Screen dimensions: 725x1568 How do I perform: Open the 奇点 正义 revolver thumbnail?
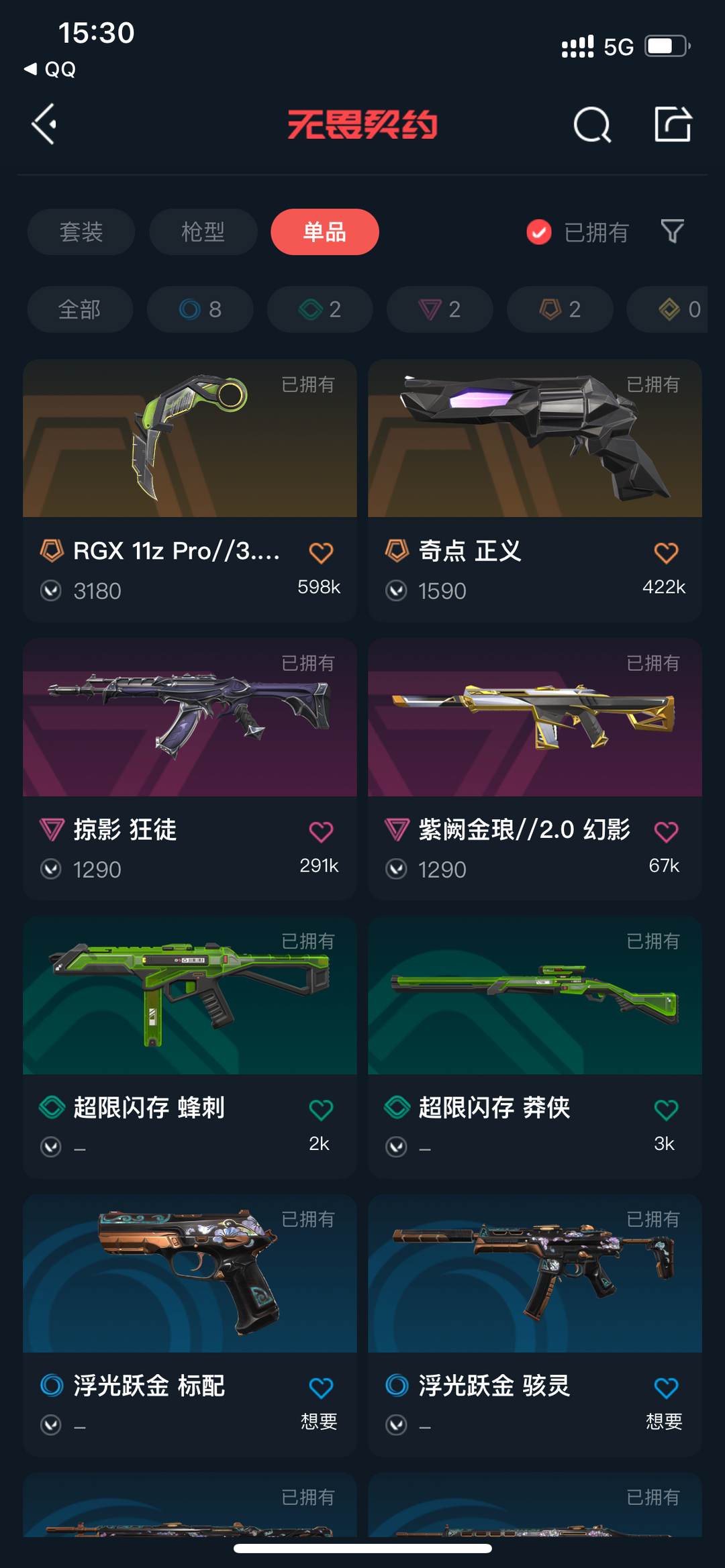click(535, 438)
